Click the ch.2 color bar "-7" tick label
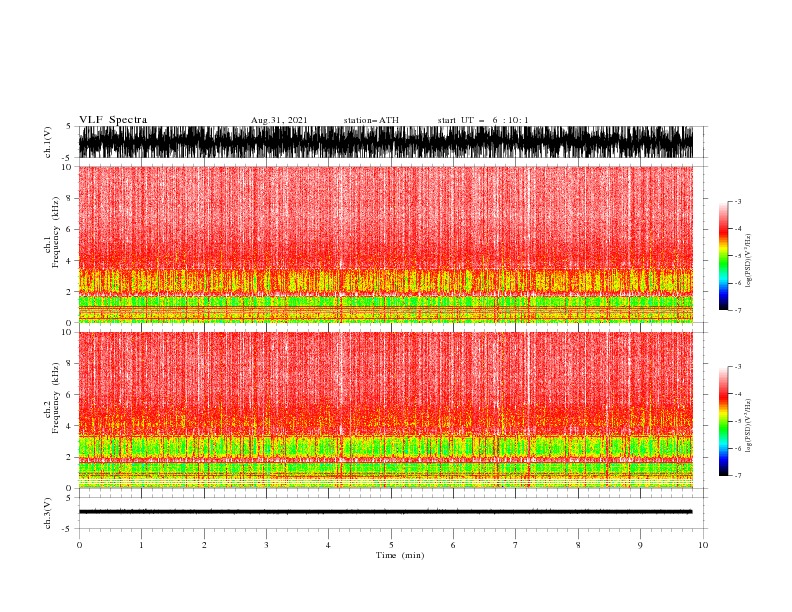The width and height of the screenshot is (792, 612). 737,475
